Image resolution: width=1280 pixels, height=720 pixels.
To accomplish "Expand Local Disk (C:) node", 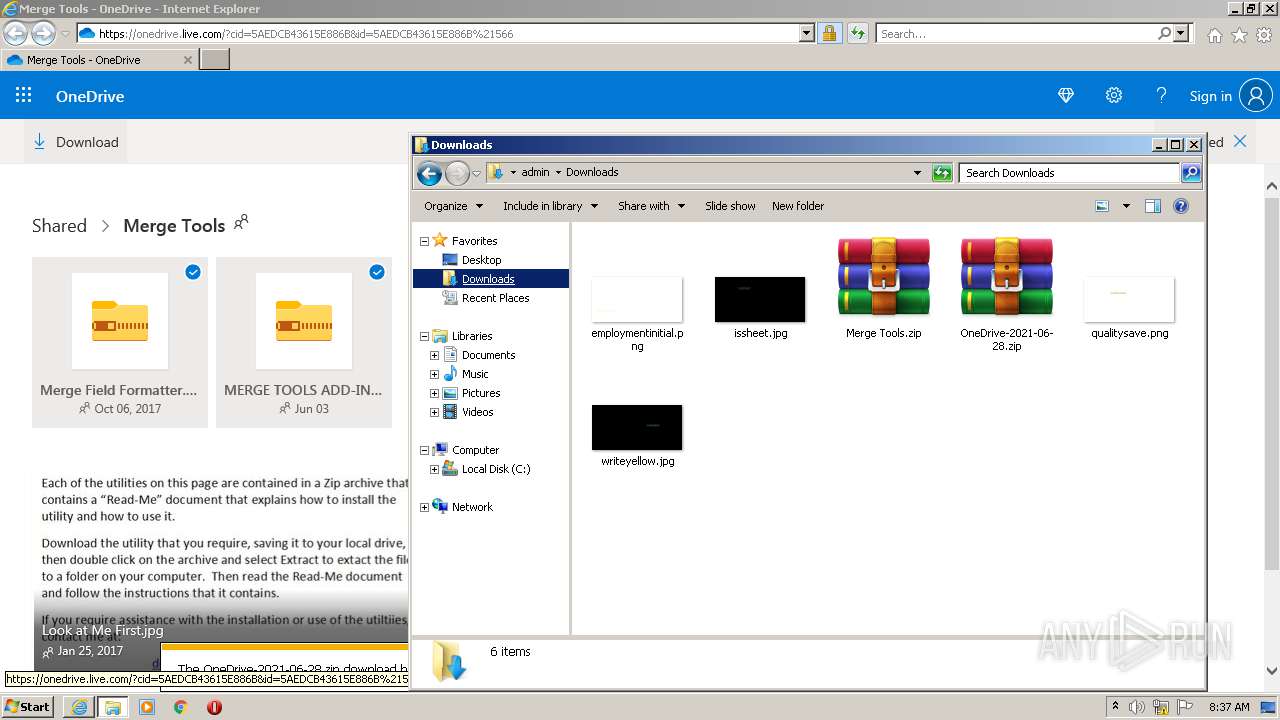I will (x=434, y=469).
